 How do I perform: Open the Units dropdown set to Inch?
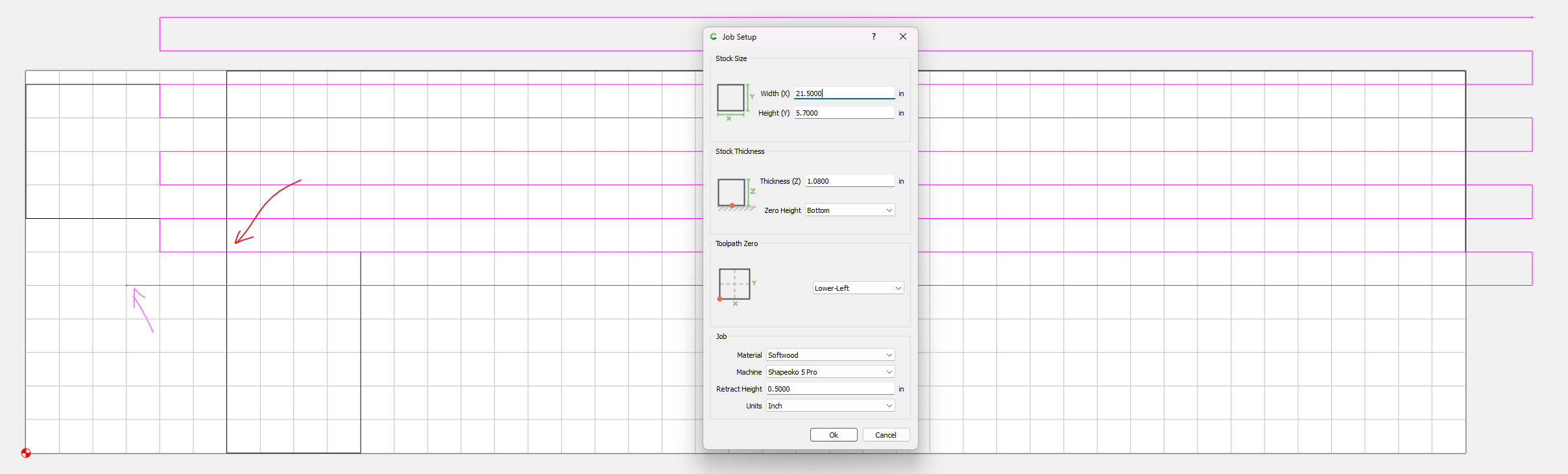[x=830, y=406]
